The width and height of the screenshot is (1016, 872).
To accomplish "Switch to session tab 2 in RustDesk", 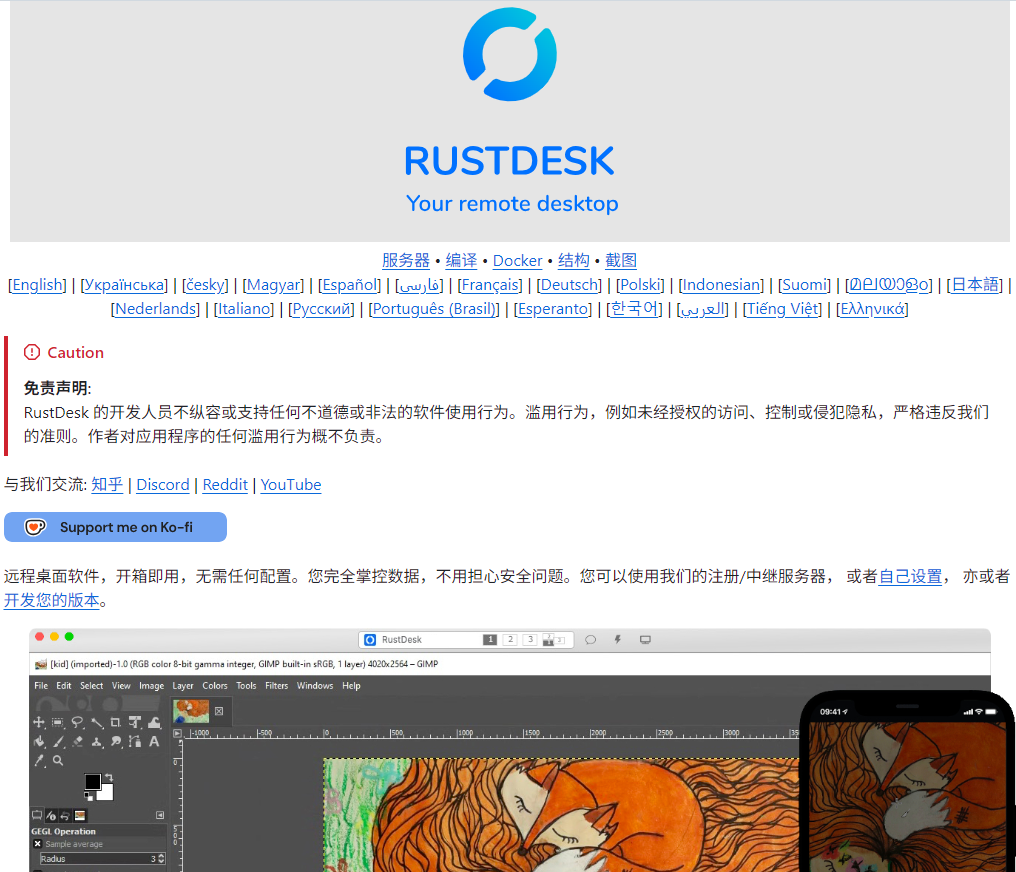I will click(510, 640).
